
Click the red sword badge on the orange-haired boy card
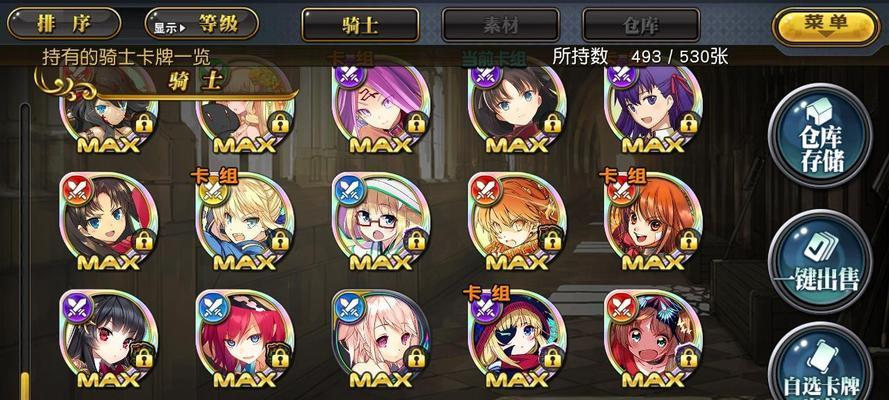click(x=486, y=190)
